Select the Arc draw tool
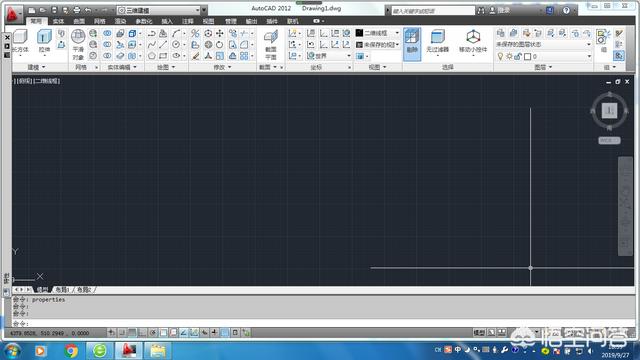640x360 pixels. tap(176, 33)
